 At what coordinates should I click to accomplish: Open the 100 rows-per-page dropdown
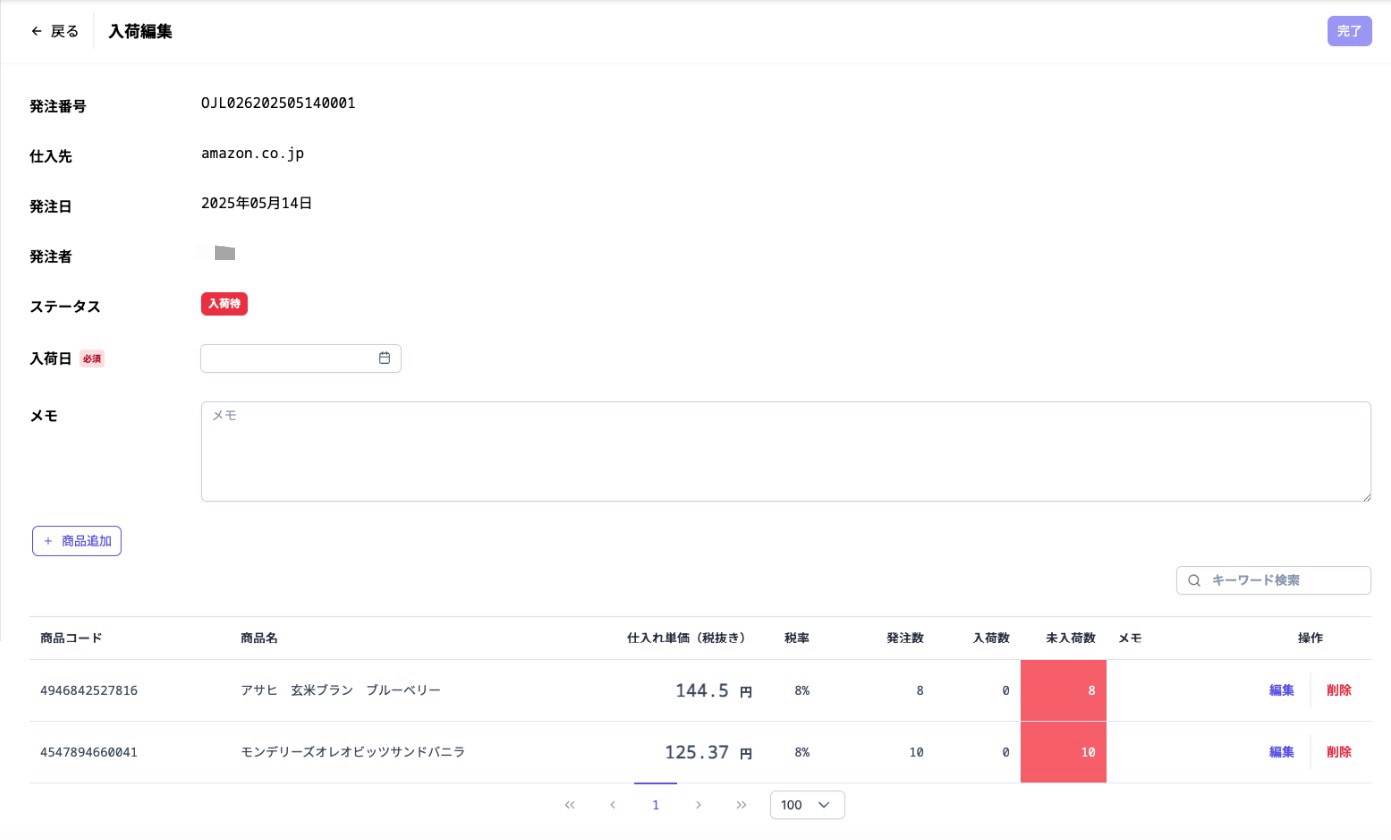tap(807, 805)
